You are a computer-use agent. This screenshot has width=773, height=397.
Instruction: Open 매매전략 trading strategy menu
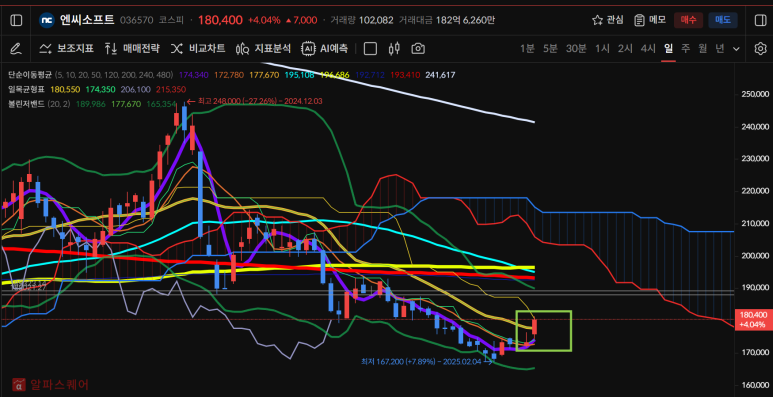click(x=132, y=48)
